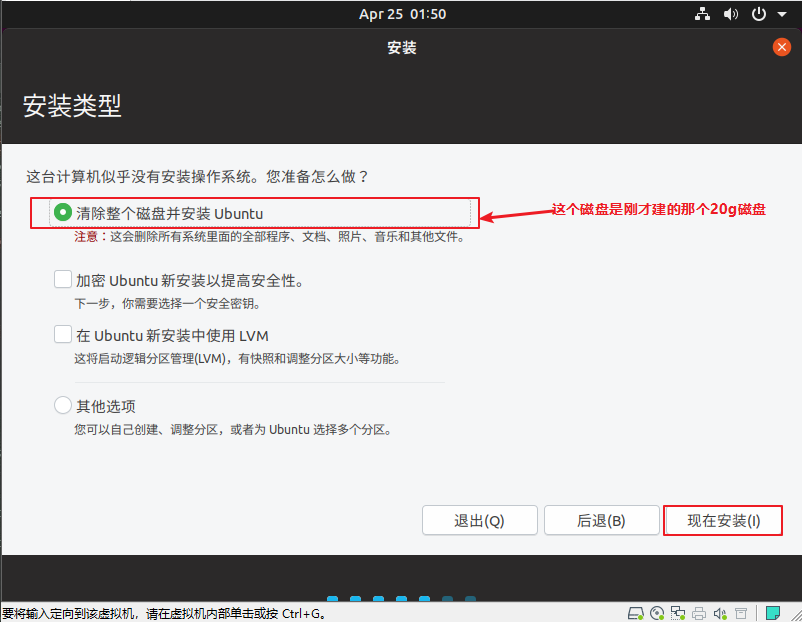Viewport: 802px width, 622px height.
Task: Click the hard disk status icon in VMware bar
Action: 636,613
